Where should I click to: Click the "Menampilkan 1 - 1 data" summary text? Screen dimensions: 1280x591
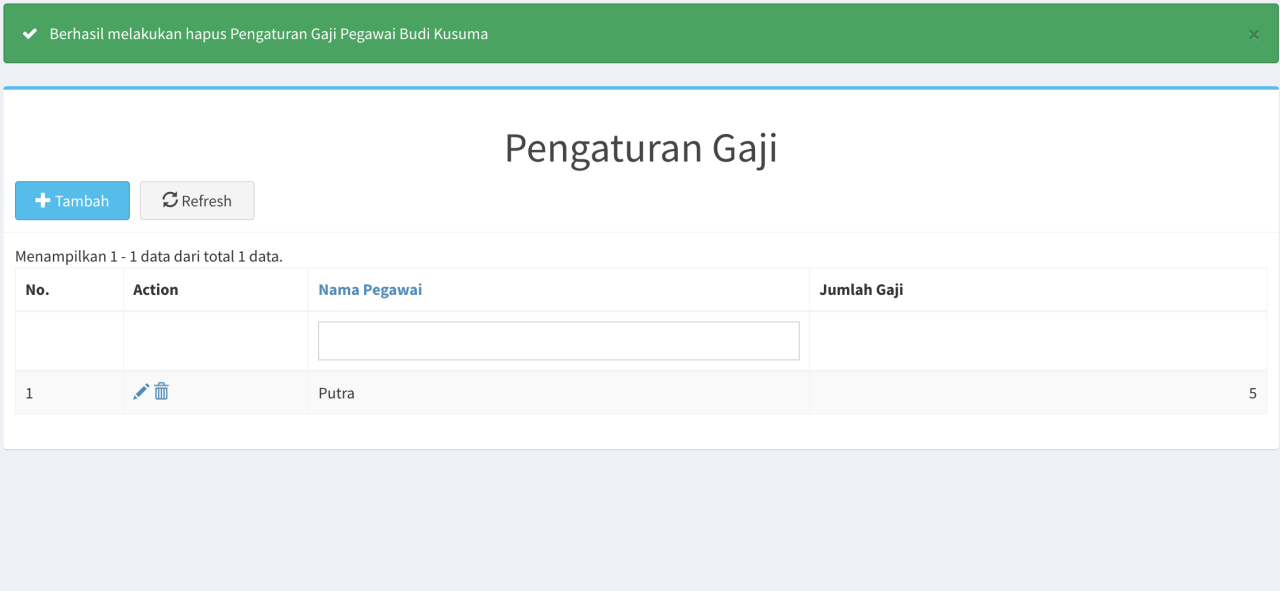tap(149, 257)
